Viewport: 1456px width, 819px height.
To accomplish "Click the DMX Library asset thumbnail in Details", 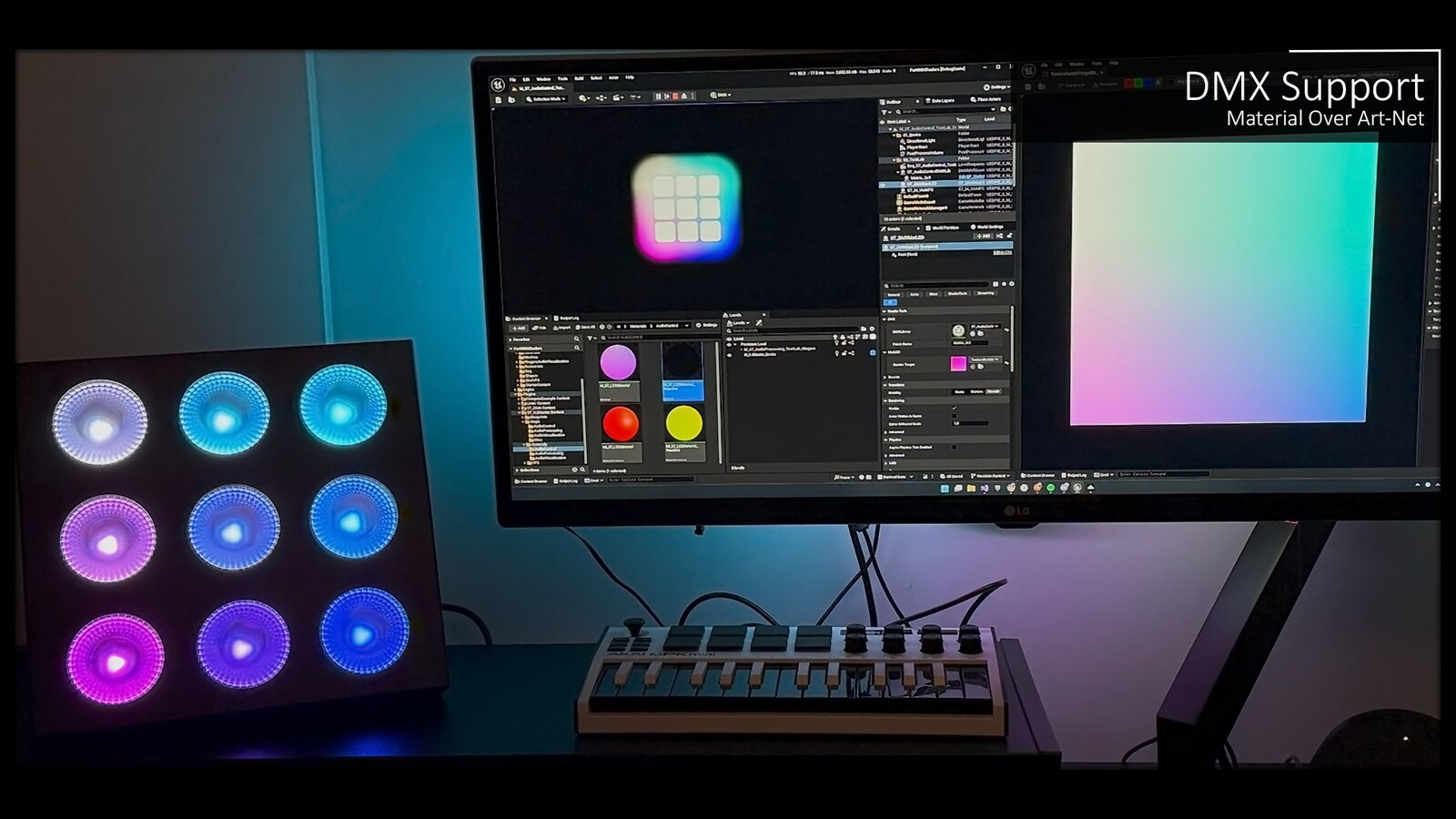I will pyautogui.click(x=958, y=330).
